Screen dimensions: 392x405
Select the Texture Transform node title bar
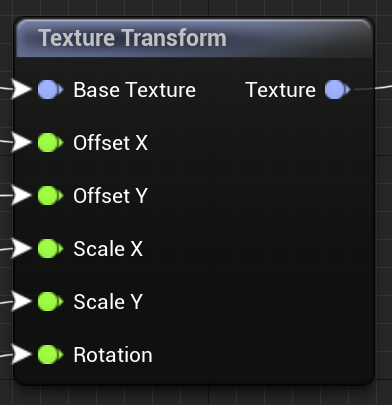click(x=194, y=38)
